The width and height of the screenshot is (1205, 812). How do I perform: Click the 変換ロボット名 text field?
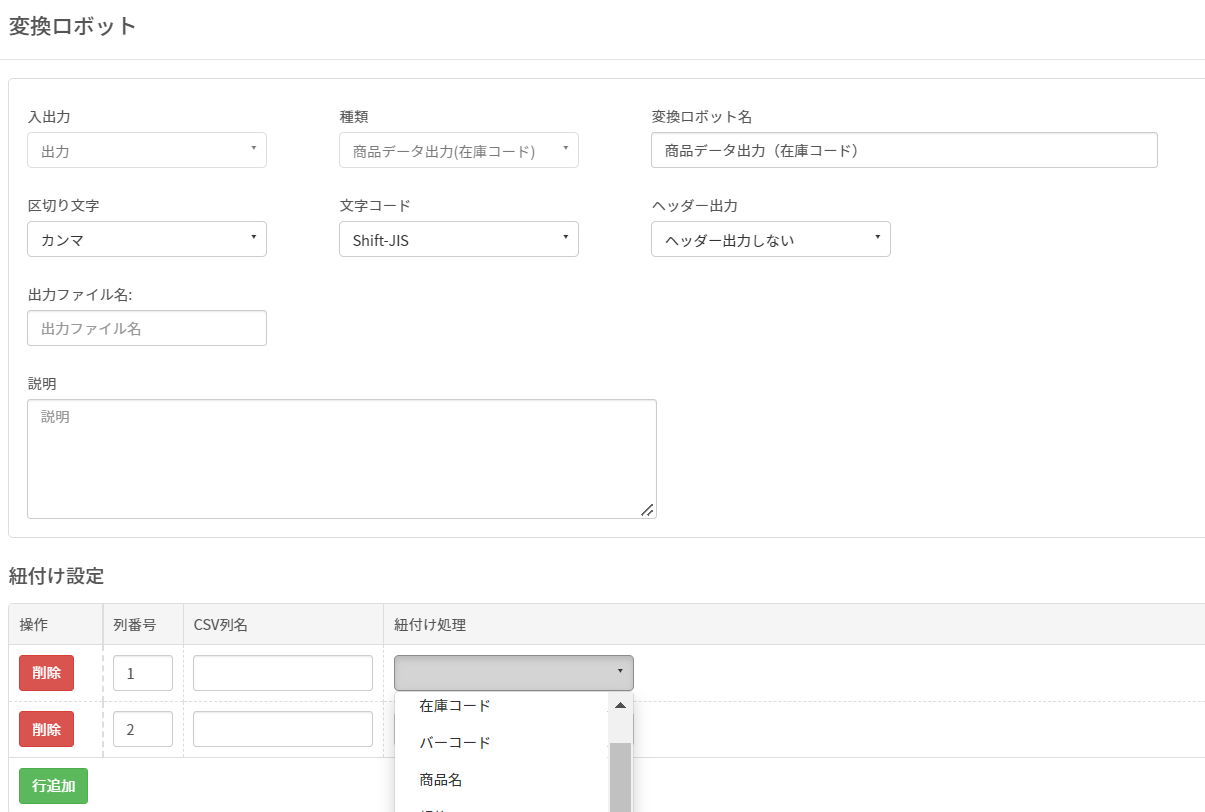pos(904,150)
